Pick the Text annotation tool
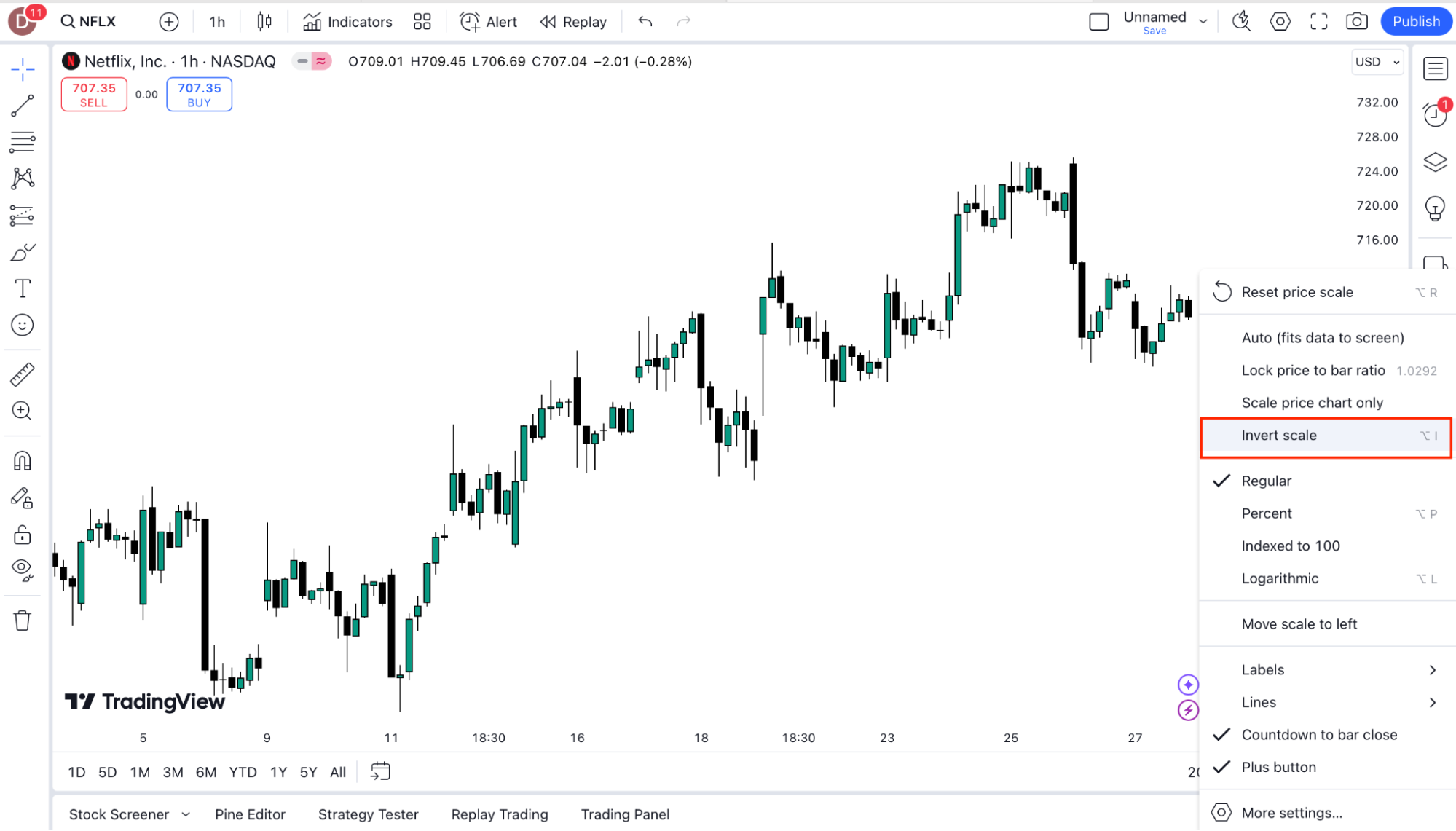 click(22, 288)
